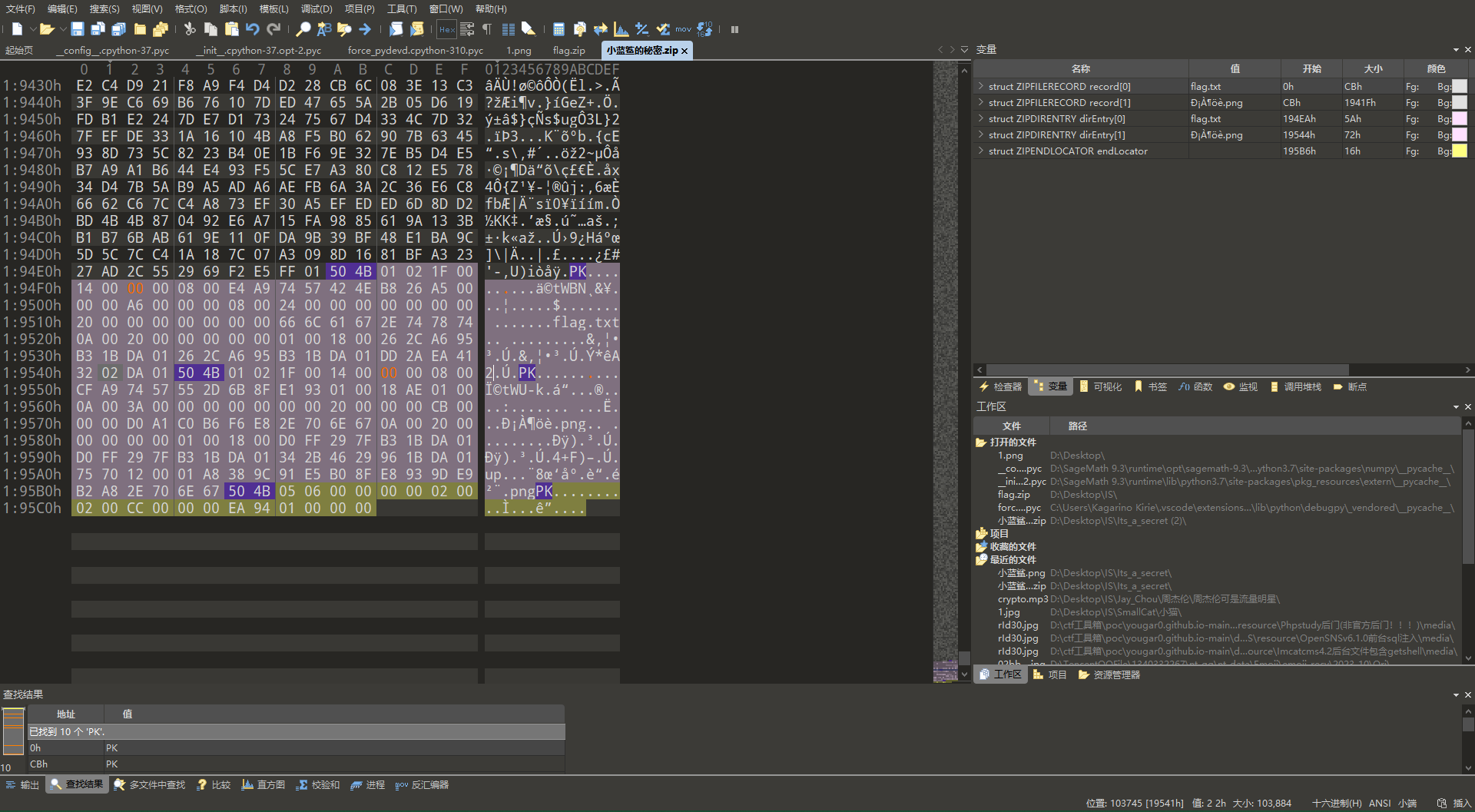
Task: Click the Paste clipboard icon
Action: 231,29
